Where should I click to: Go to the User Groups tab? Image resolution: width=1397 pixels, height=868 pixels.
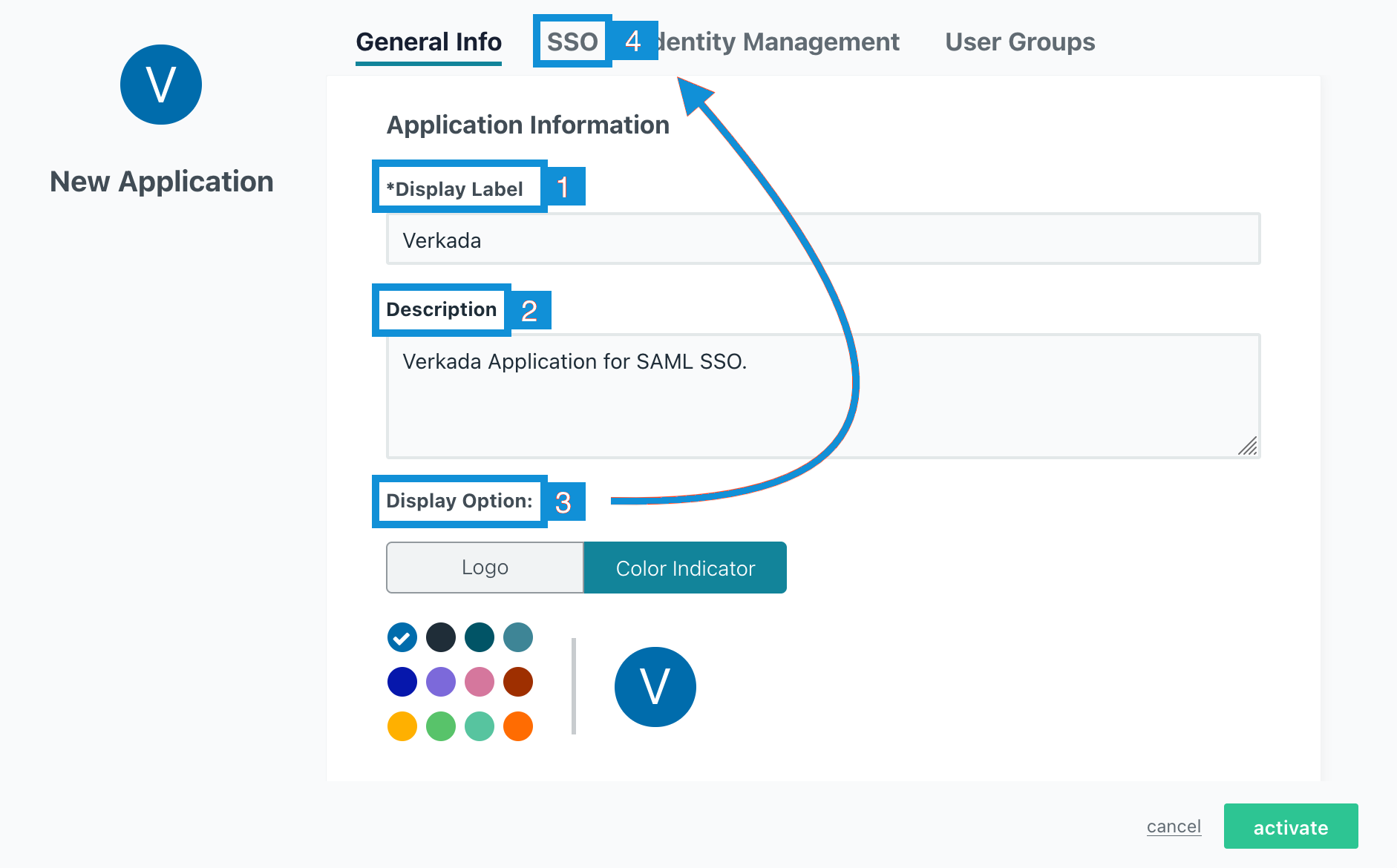[1020, 42]
